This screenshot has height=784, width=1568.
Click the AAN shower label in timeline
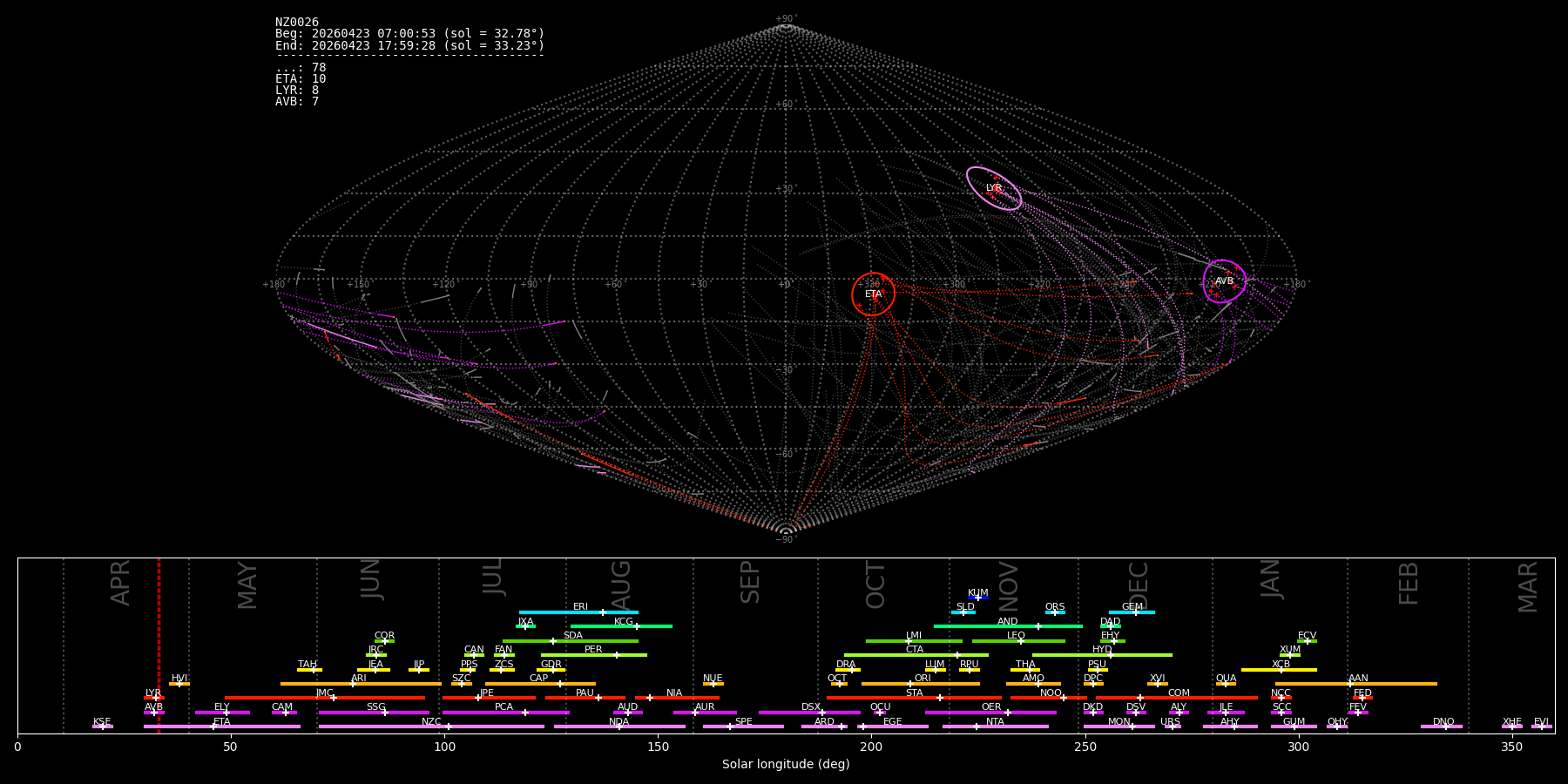point(1358,679)
